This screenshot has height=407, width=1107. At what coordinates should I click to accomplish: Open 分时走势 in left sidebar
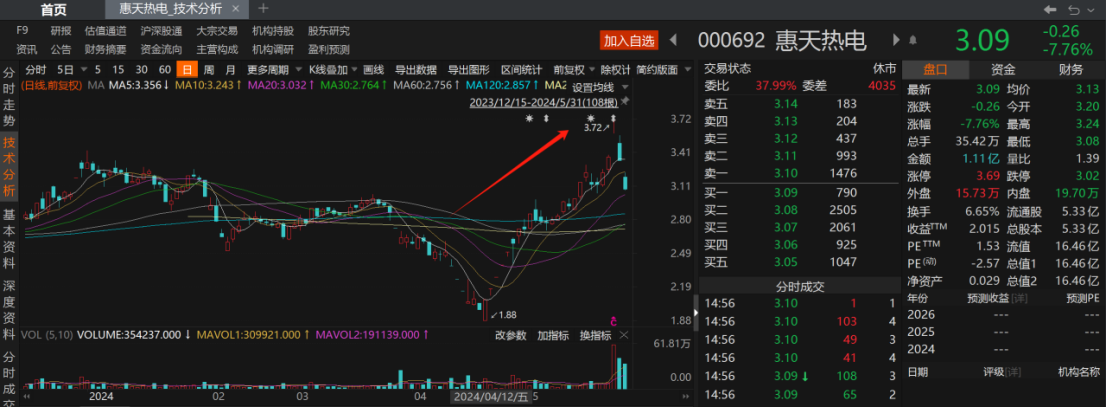[8, 95]
